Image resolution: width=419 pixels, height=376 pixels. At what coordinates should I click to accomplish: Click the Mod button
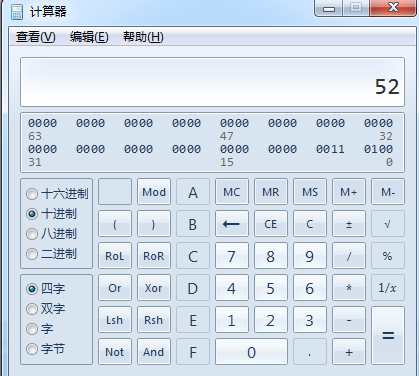point(154,192)
